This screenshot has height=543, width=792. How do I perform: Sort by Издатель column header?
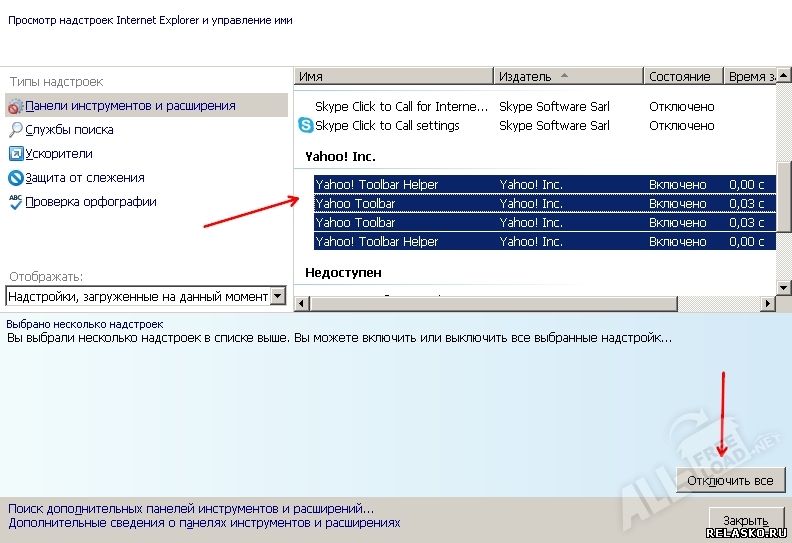pos(568,76)
